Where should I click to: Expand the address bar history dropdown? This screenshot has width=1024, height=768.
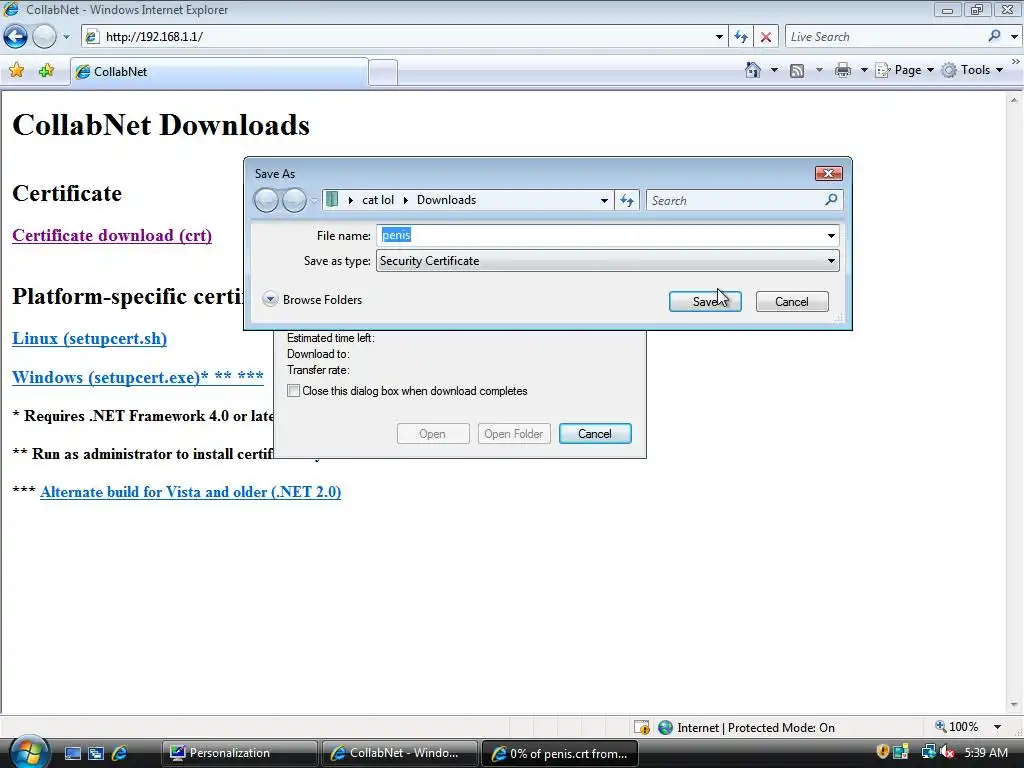(719, 37)
